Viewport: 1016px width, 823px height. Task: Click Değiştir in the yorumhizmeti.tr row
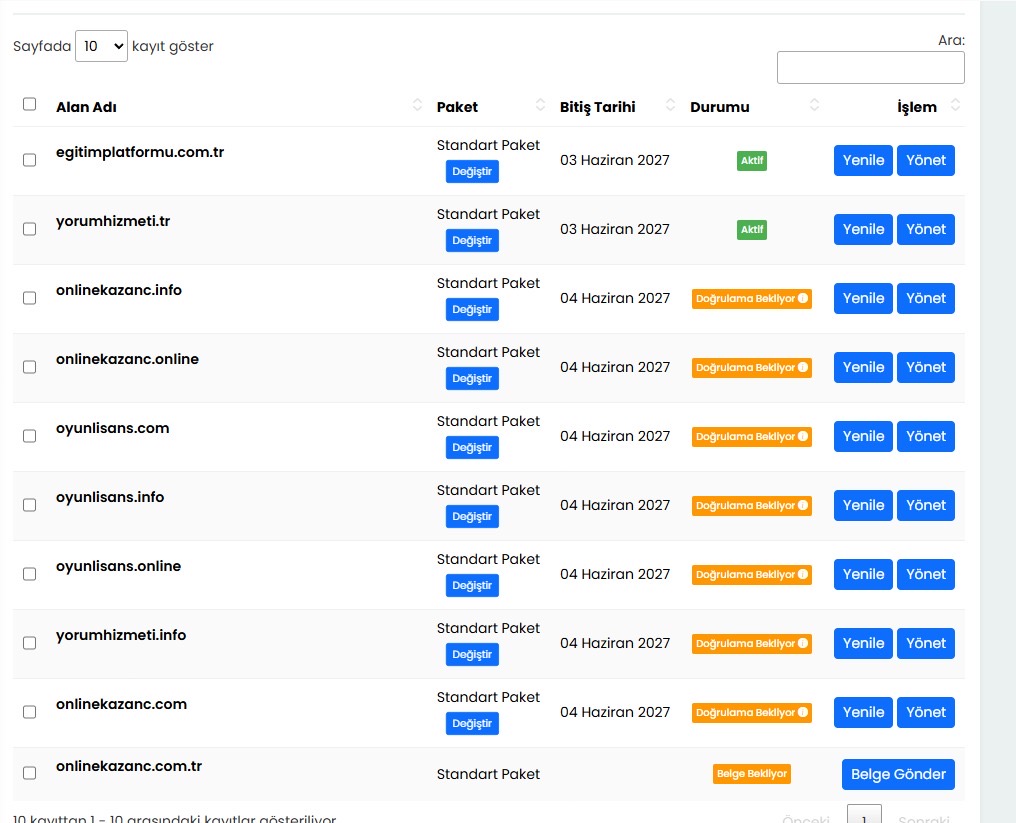(x=472, y=240)
